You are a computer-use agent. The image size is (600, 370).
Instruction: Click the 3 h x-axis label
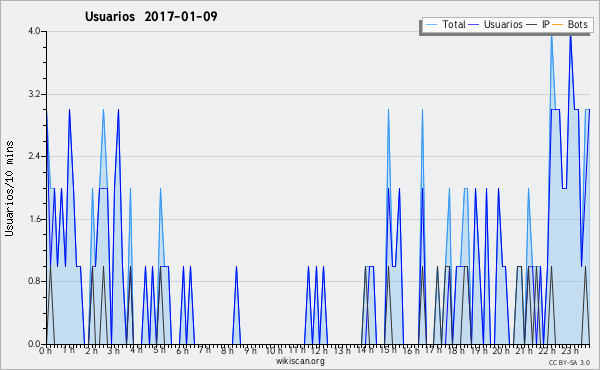114,350
